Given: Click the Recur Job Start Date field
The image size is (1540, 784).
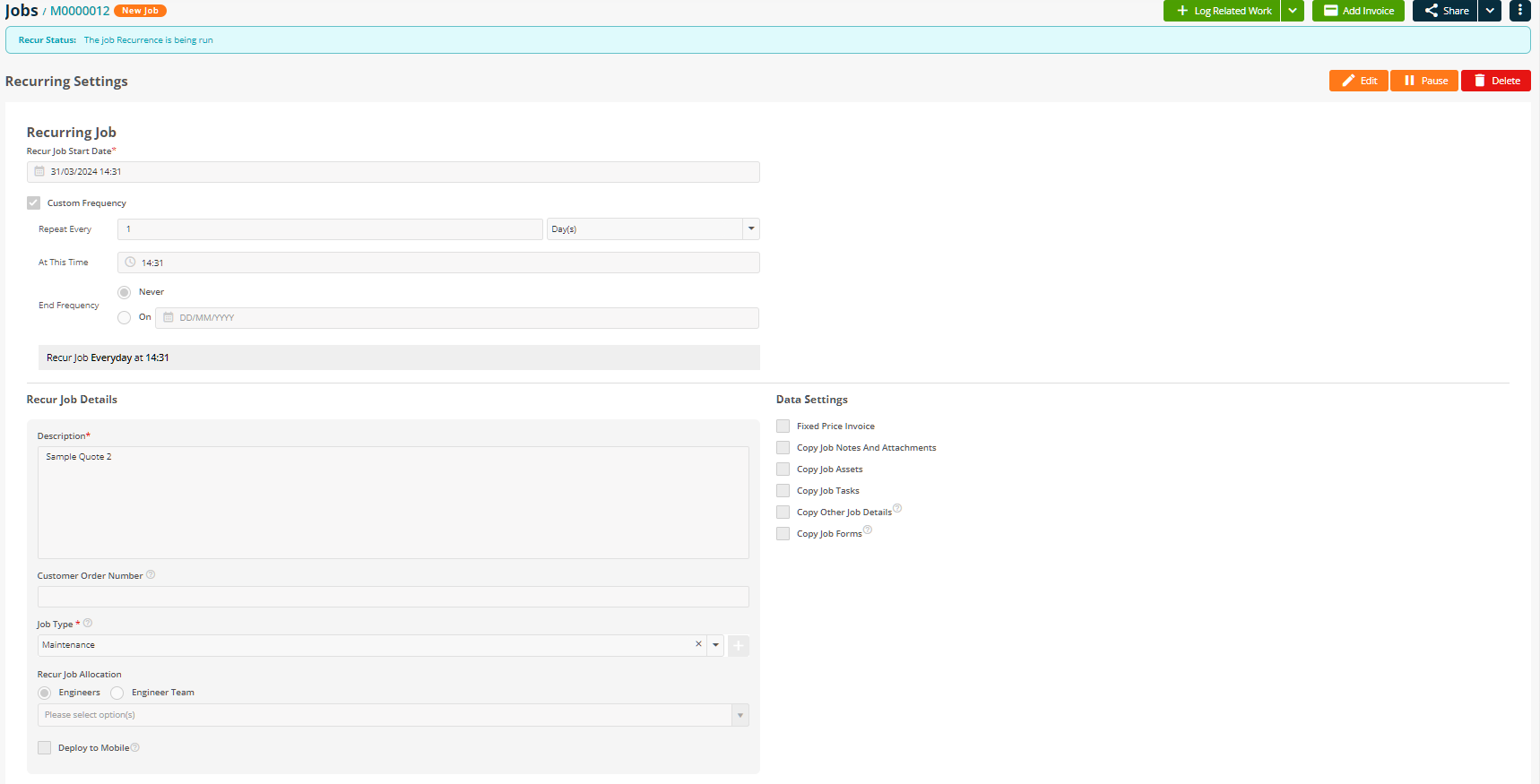Looking at the screenshot, I should click(394, 172).
